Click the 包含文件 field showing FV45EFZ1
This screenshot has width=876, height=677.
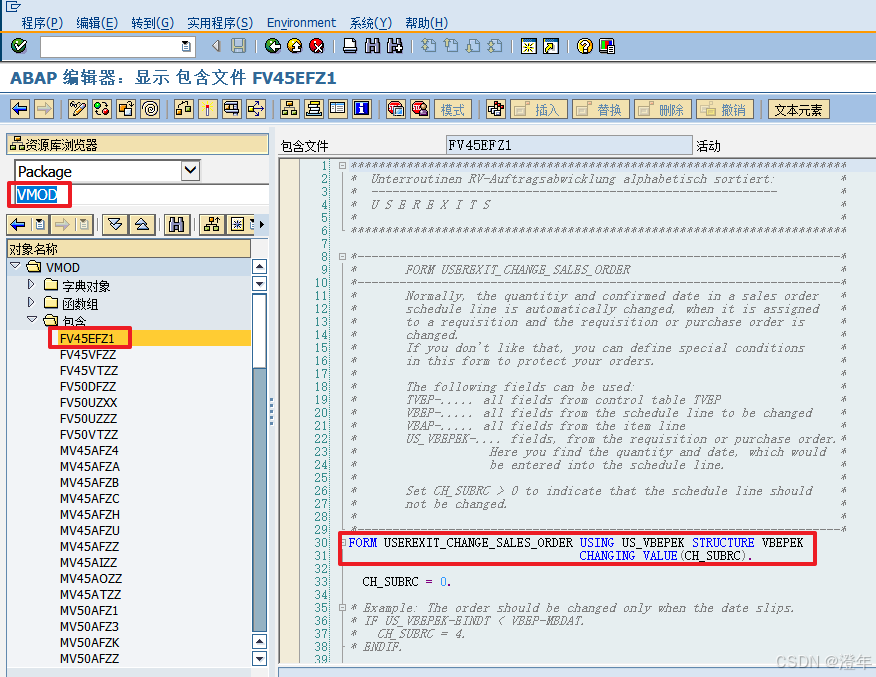[x=569, y=145]
